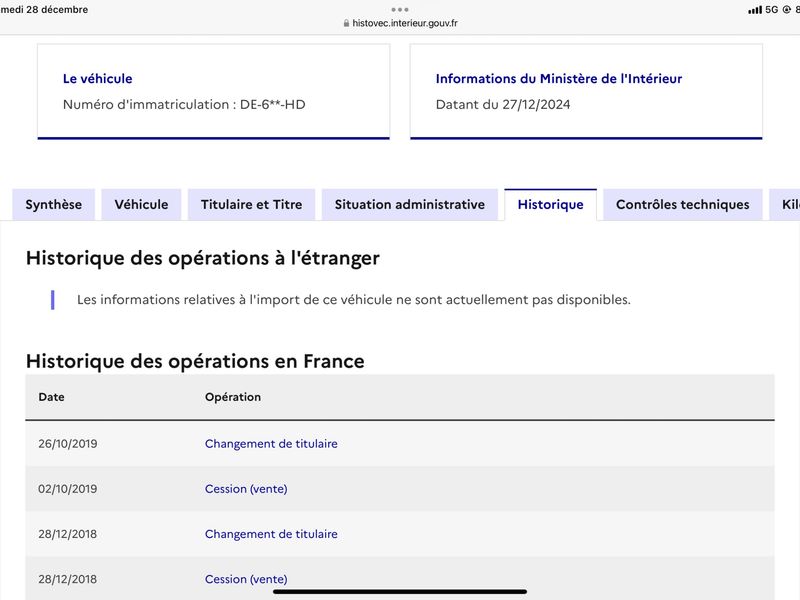This screenshot has width=800, height=600.
Task: Click the import information unavailable notice
Action: point(354,299)
